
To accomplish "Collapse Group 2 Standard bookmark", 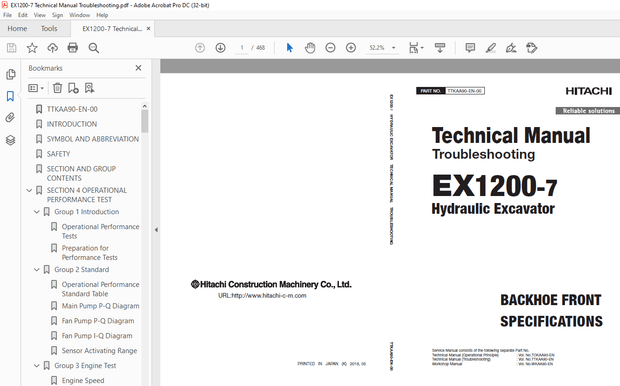I will tap(37, 270).
